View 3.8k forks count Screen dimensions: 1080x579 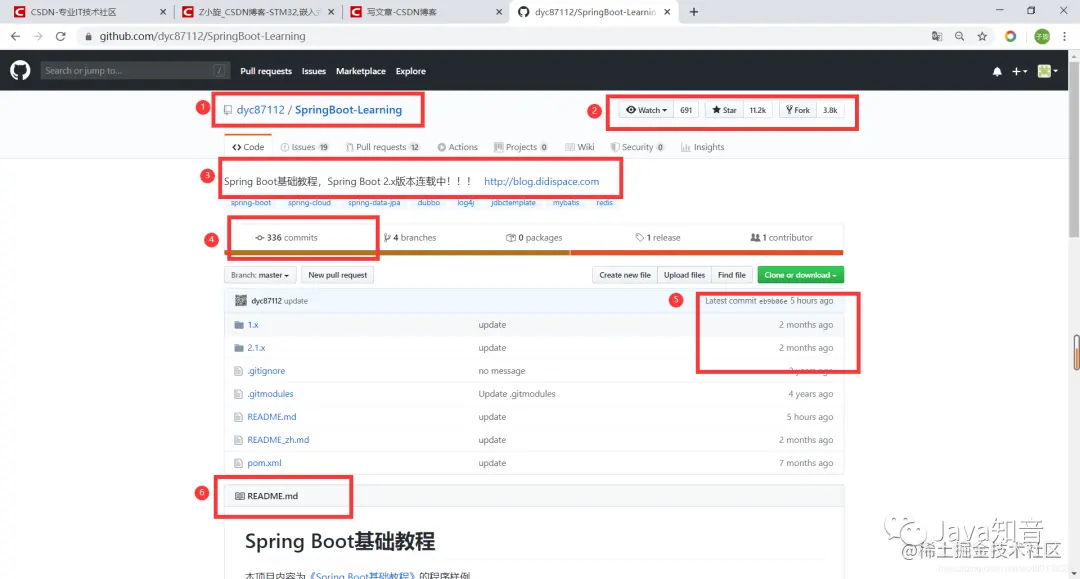pos(830,110)
